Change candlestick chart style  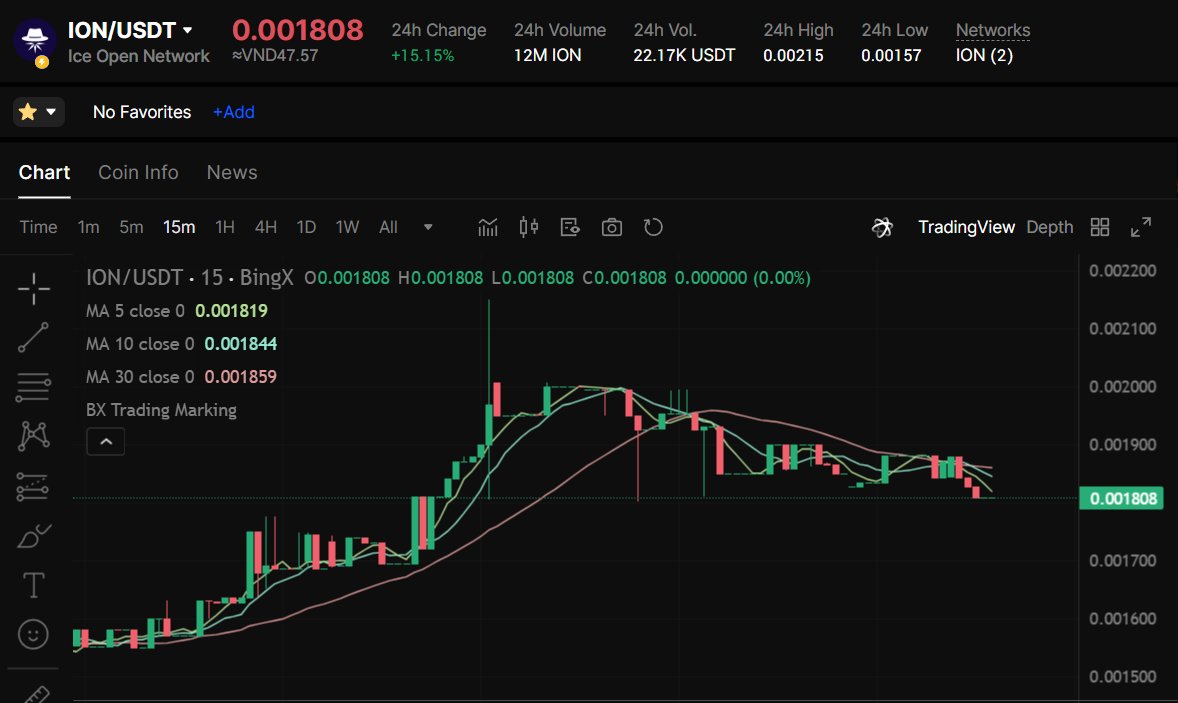coord(529,227)
